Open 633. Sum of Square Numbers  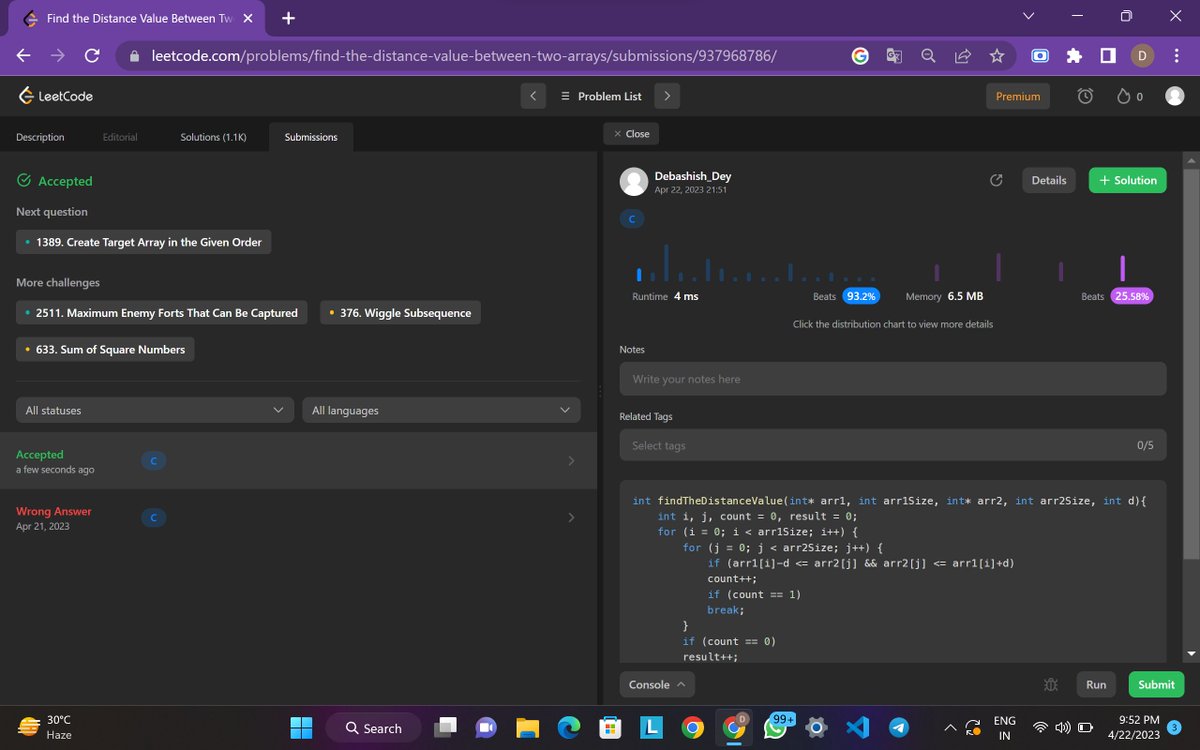pos(105,349)
